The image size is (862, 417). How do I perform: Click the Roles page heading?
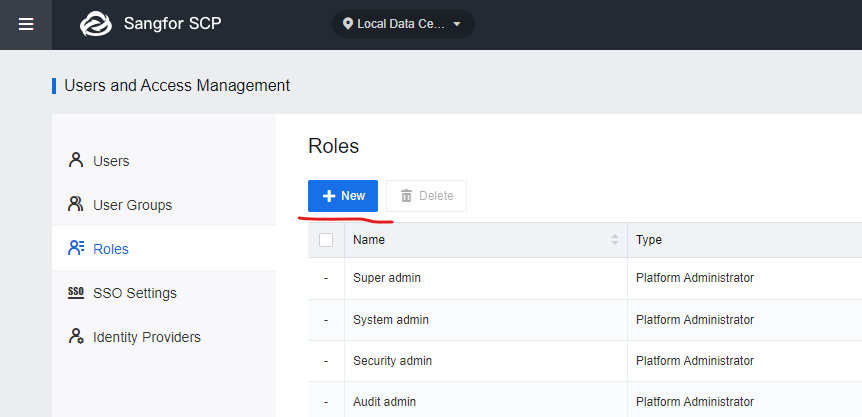(x=334, y=146)
